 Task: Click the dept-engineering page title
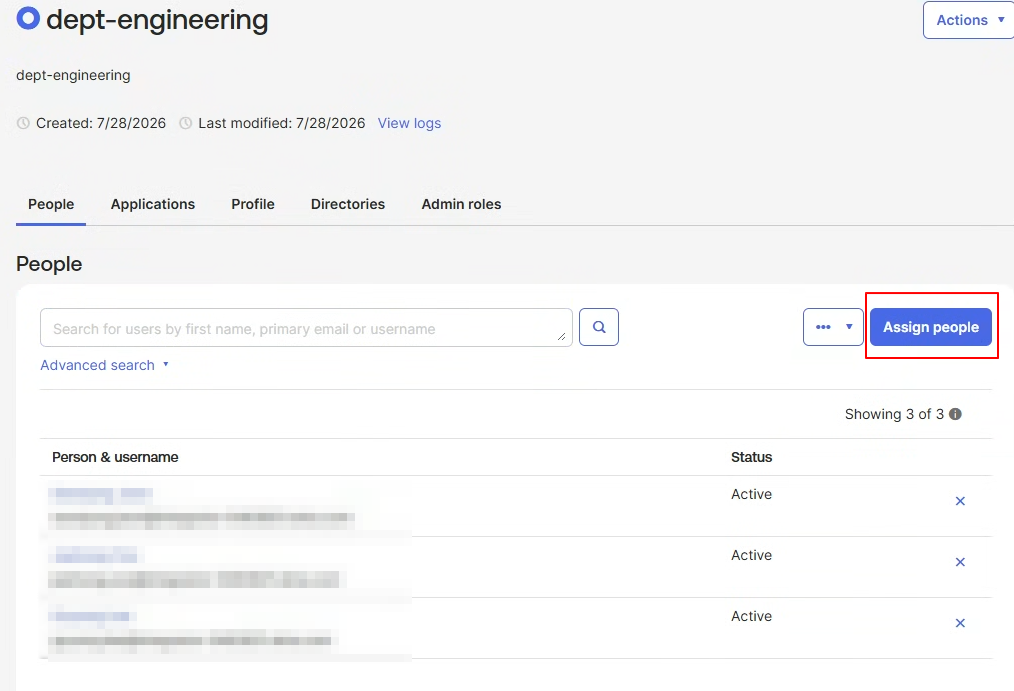pos(157,20)
